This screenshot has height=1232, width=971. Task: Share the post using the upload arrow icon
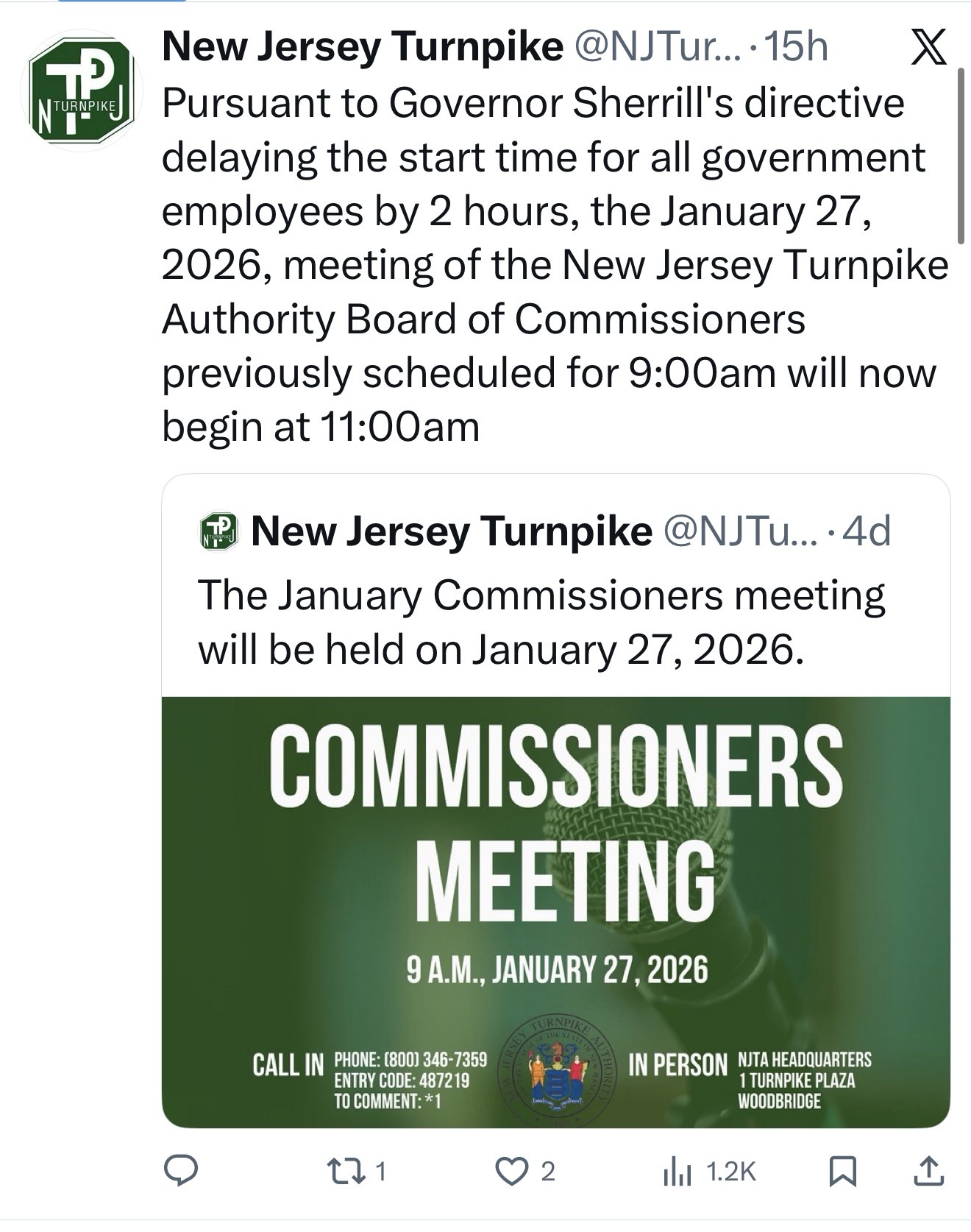(928, 1171)
